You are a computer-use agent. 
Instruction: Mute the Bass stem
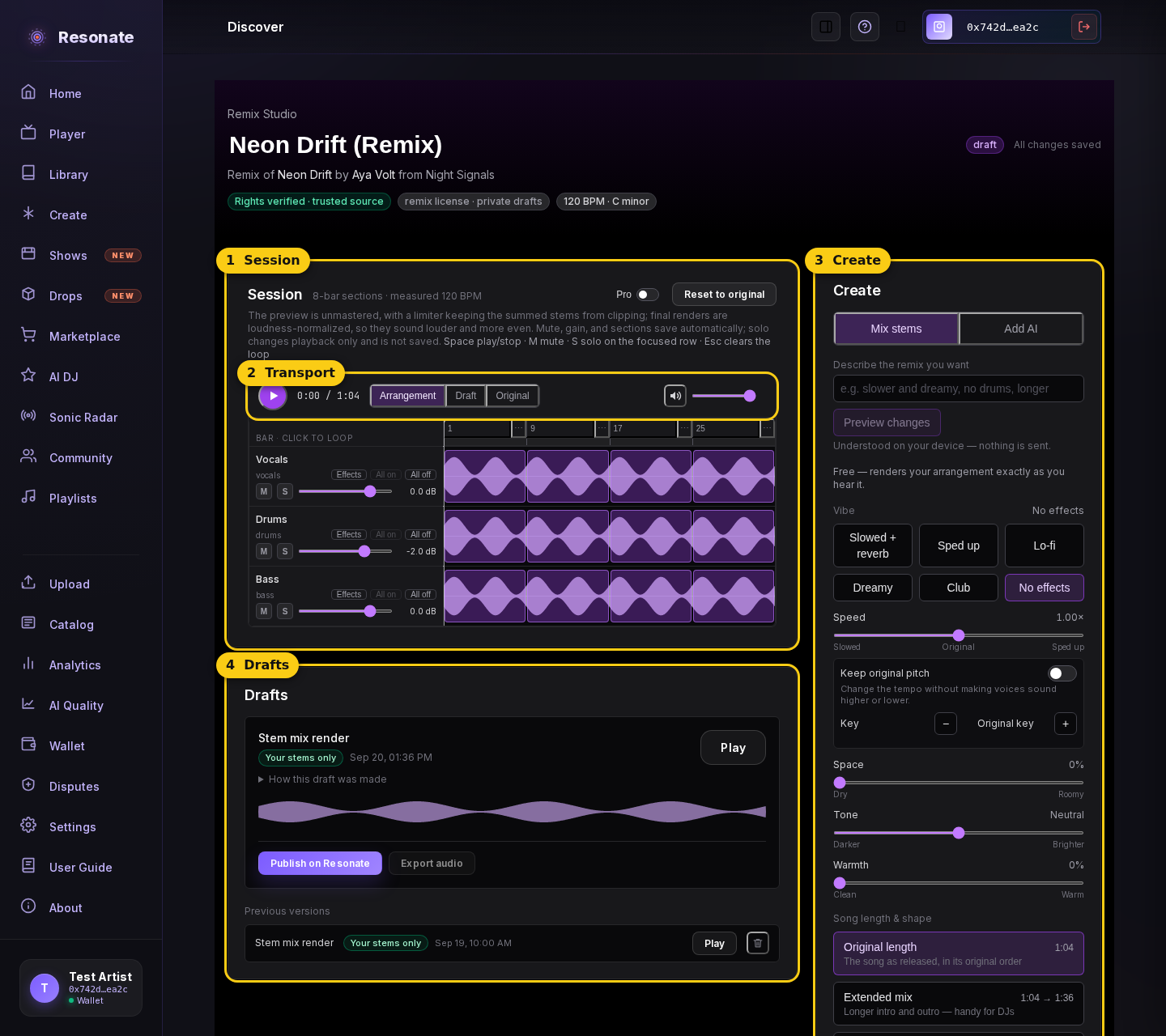coord(264,611)
